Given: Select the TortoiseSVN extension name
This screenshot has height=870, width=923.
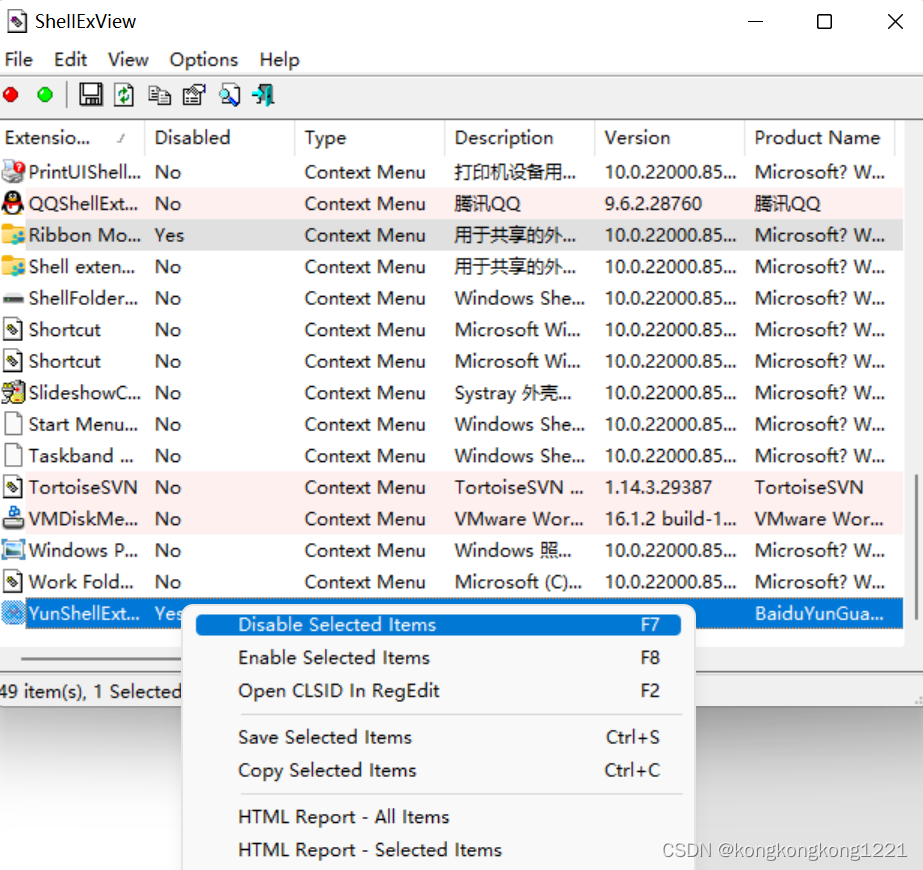Looking at the screenshot, I should (x=83, y=487).
